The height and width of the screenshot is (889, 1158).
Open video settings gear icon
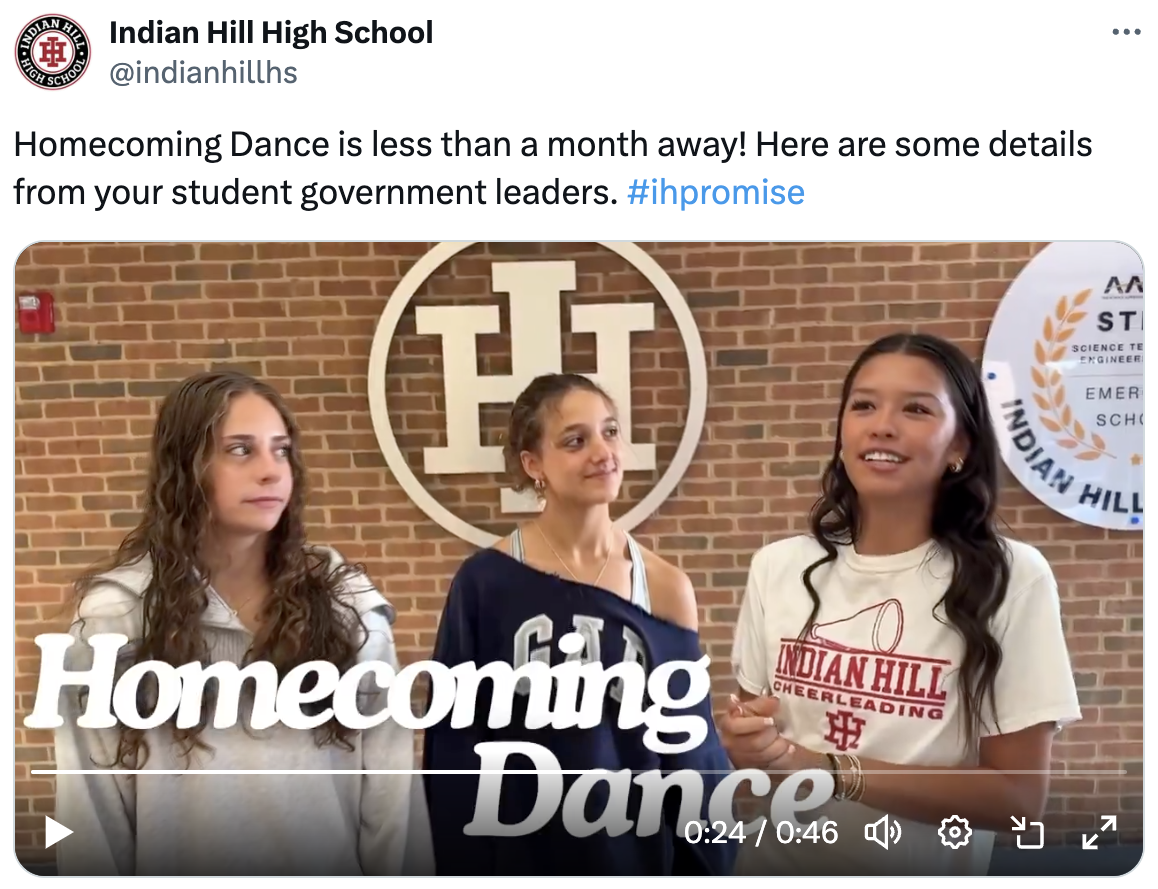(x=954, y=833)
